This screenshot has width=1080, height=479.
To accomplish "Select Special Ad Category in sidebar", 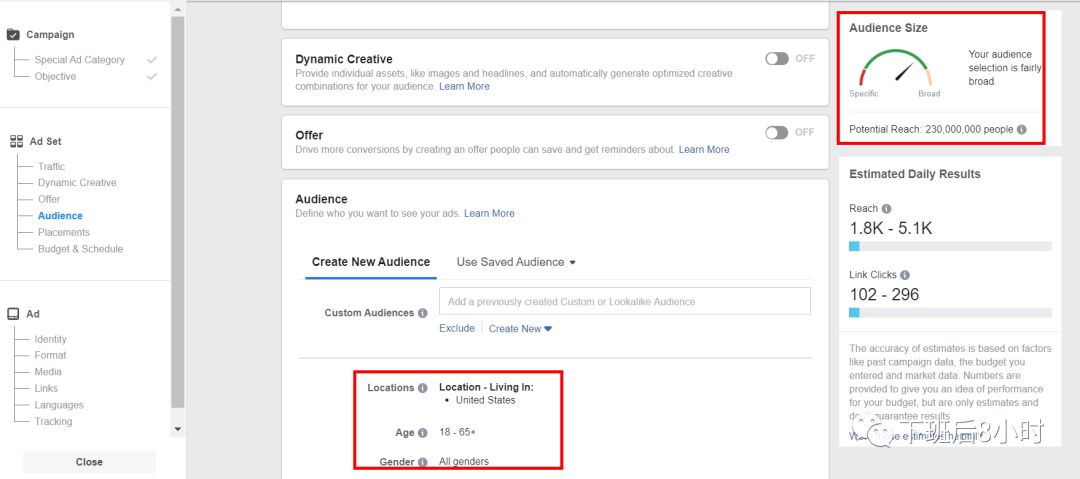I will (79, 60).
